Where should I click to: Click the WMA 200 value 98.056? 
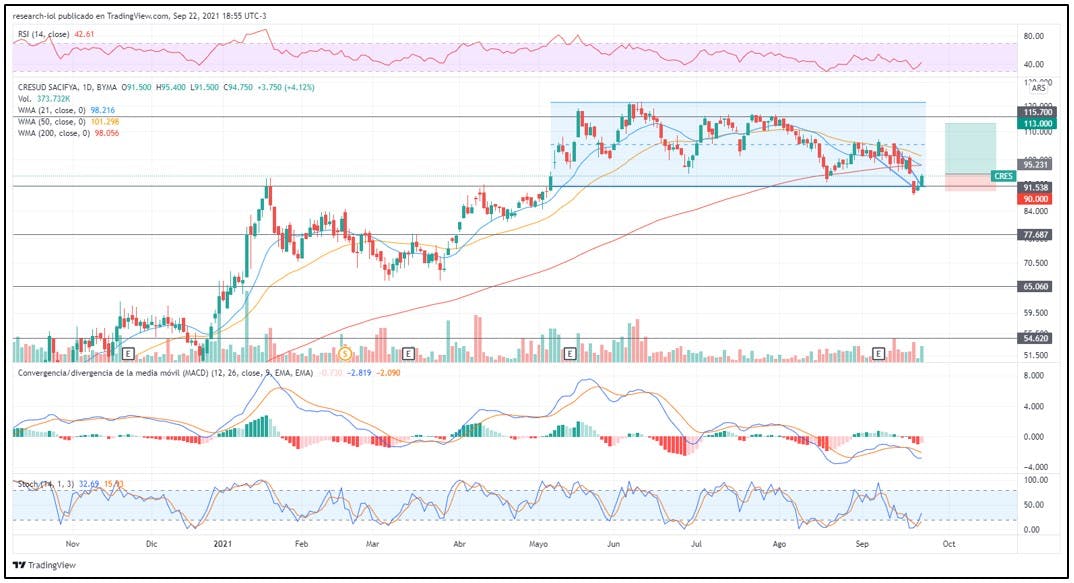pos(106,133)
